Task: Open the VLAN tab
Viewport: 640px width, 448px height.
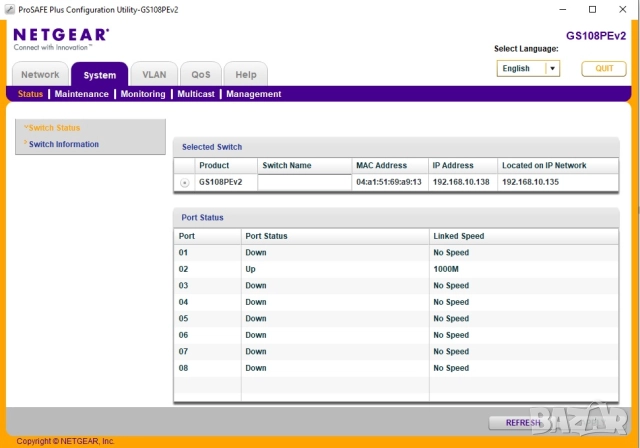Action: (154, 75)
